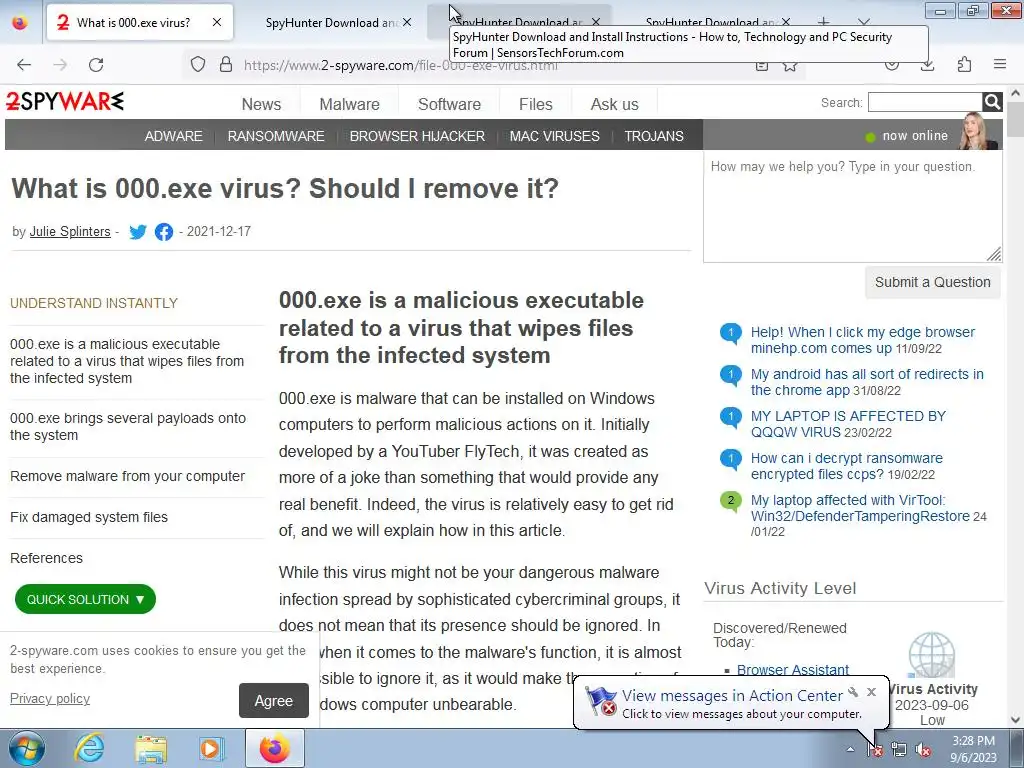Screen dimensions: 1024x768
Task: Open author Julie Splinters link
Action: (70, 232)
